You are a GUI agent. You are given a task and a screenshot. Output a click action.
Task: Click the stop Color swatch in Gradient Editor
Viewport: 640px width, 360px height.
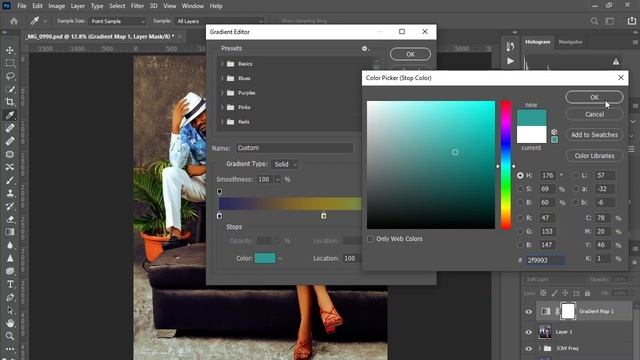click(265, 258)
